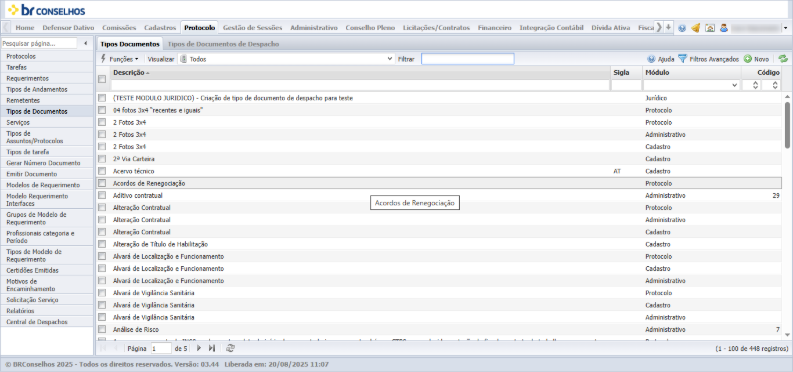Click the Sigla column filter field
The height and width of the screenshot is (372, 793).
(626, 85)
